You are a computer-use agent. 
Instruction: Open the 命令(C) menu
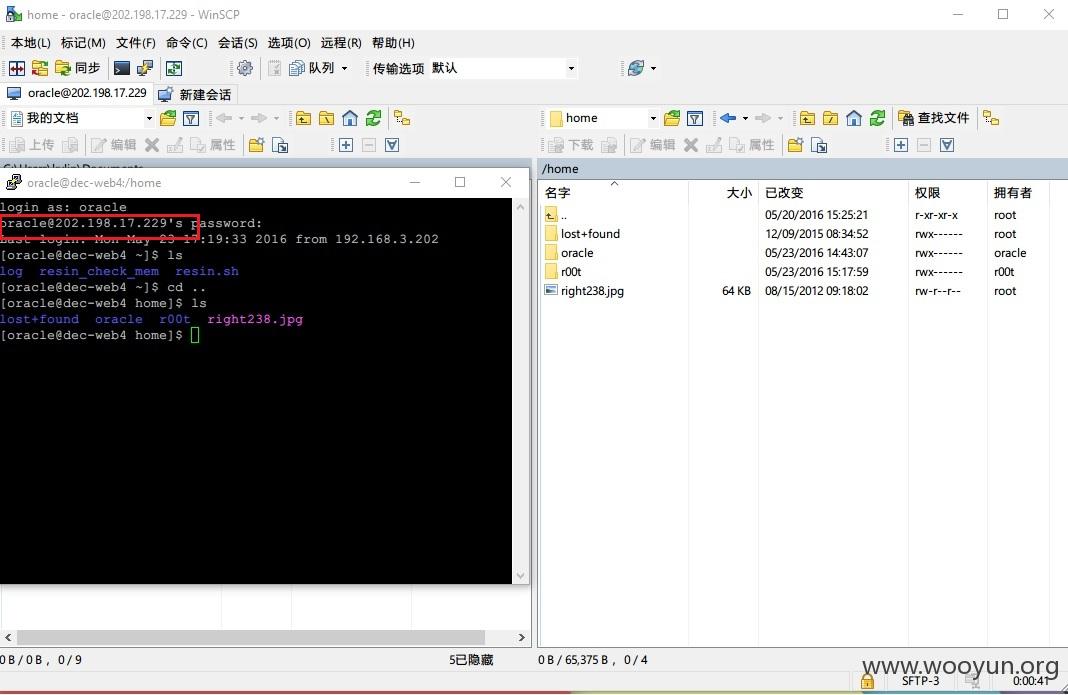[x=187, y=43]
